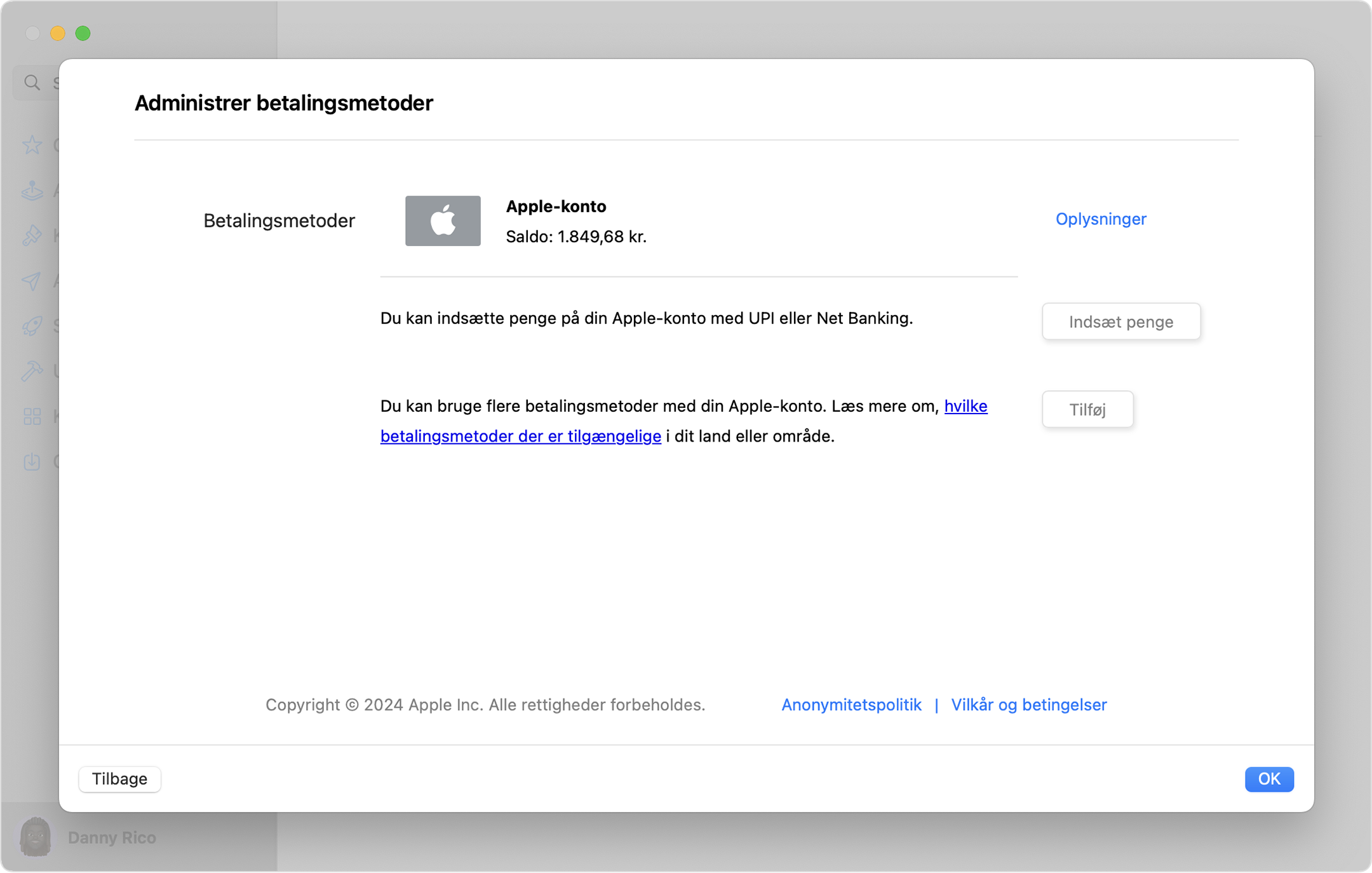
Task: Click Tilbage to go back
Action: 119,779
